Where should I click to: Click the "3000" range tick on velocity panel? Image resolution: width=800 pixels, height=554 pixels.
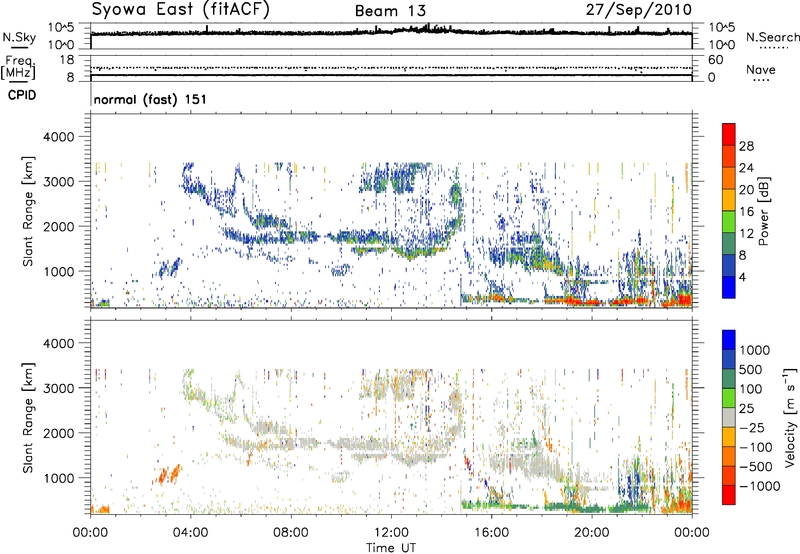(59, 388)
